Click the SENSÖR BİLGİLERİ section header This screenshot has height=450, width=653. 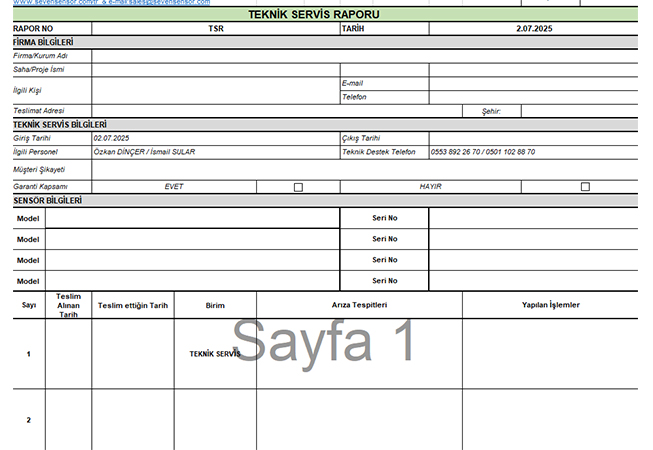pos(325,201)
